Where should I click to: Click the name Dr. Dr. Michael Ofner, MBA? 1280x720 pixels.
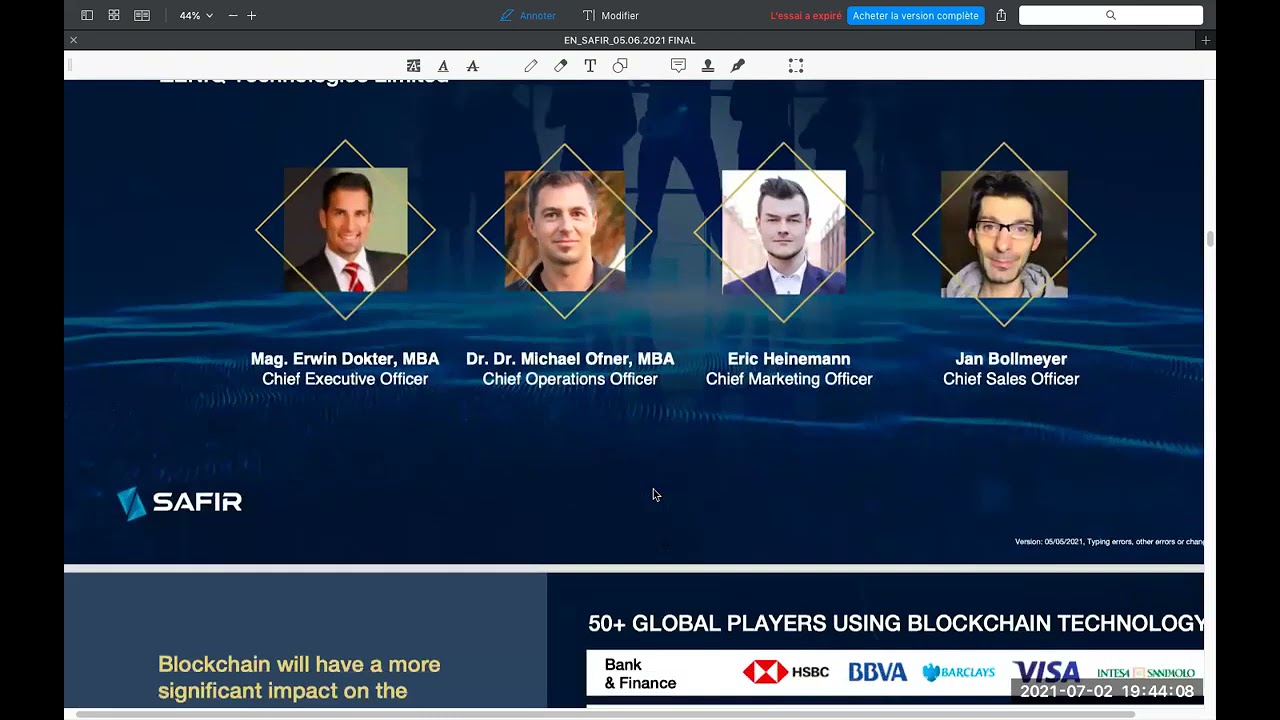570,359
